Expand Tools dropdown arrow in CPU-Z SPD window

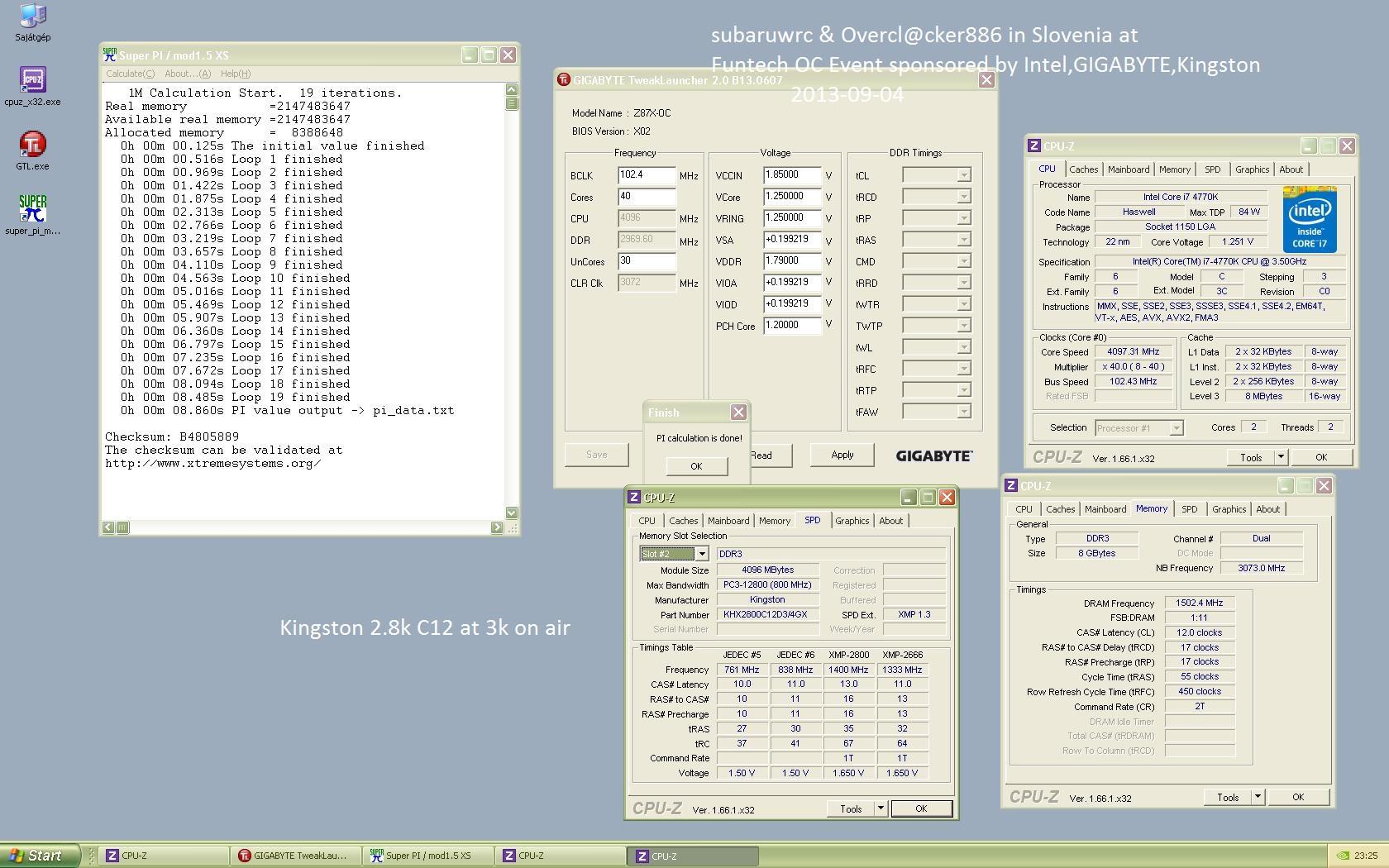coord(881,808)
